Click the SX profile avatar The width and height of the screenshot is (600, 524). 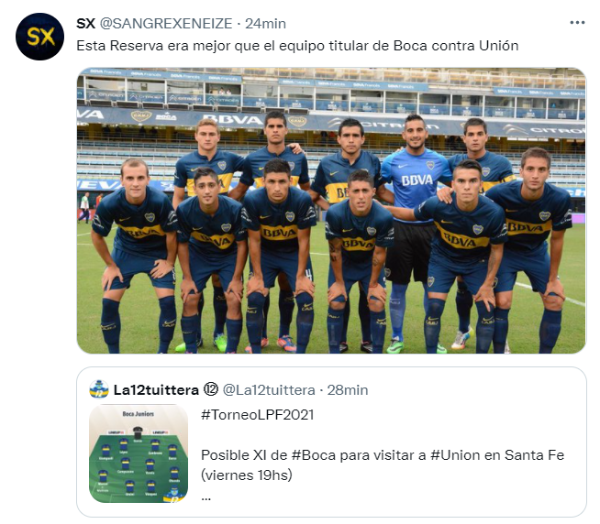point(40,36)
